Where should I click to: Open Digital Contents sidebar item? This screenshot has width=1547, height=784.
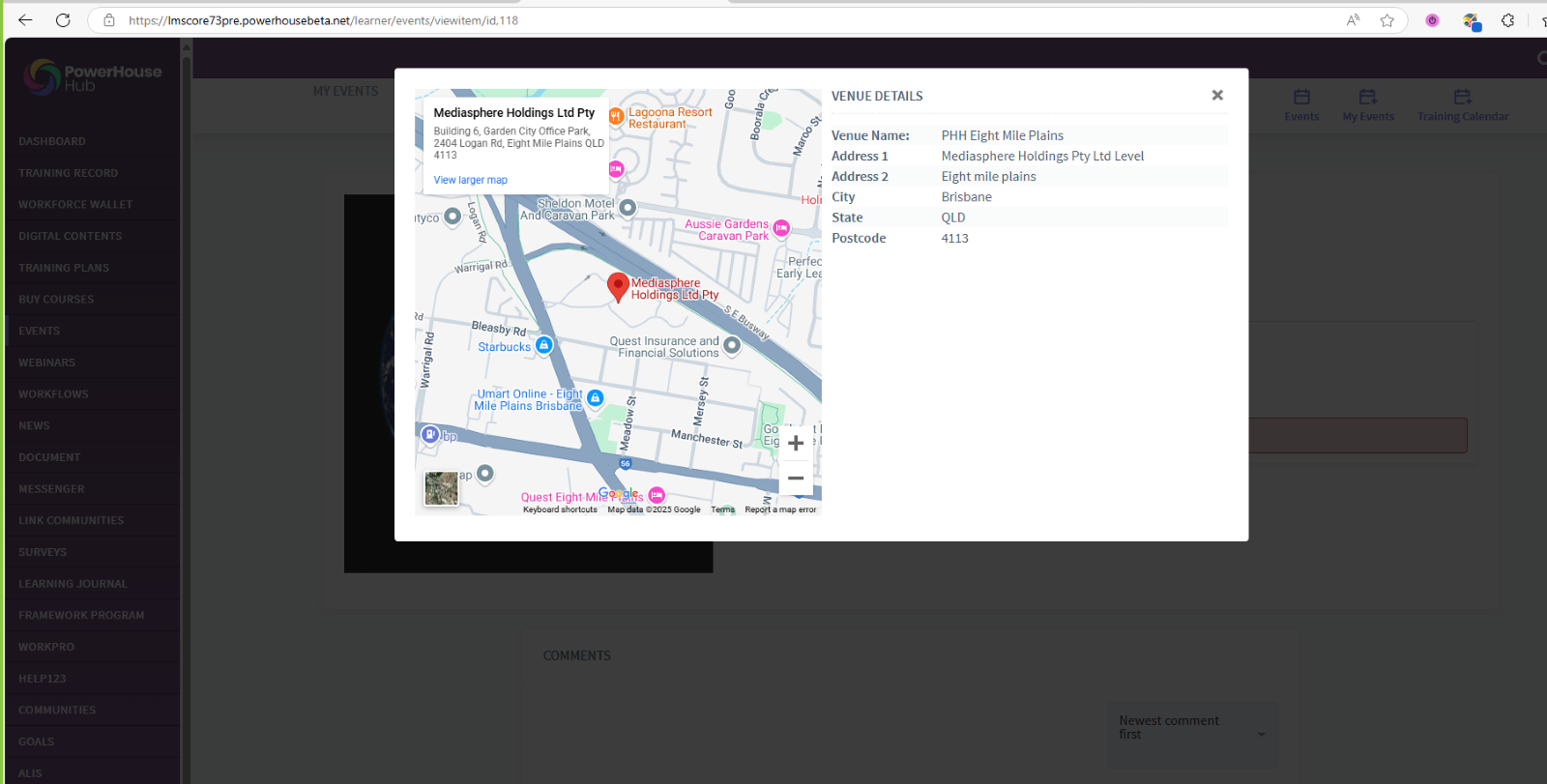[70, 236]
